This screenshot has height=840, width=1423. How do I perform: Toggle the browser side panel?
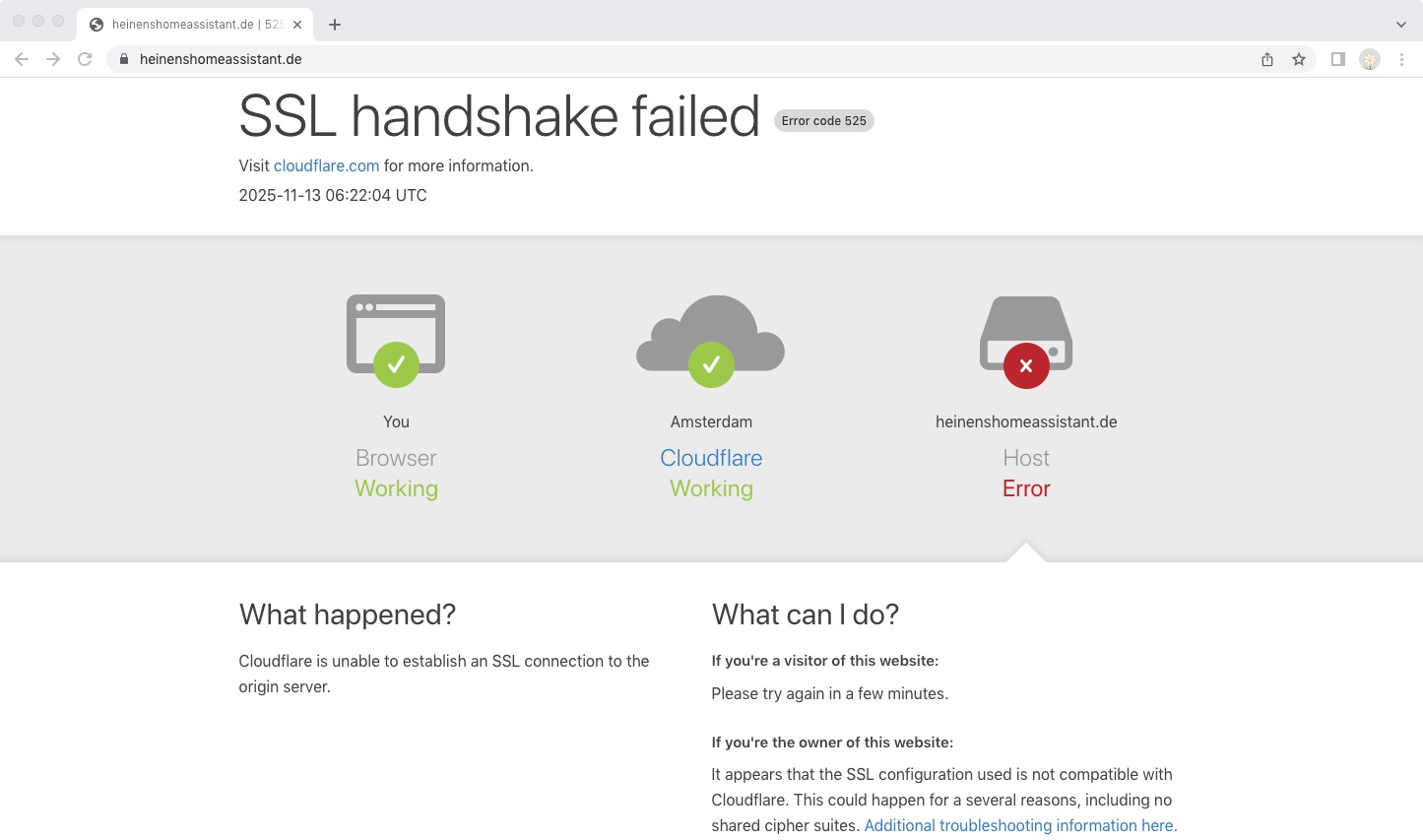pyautogui.click(x=1338, y=59)
